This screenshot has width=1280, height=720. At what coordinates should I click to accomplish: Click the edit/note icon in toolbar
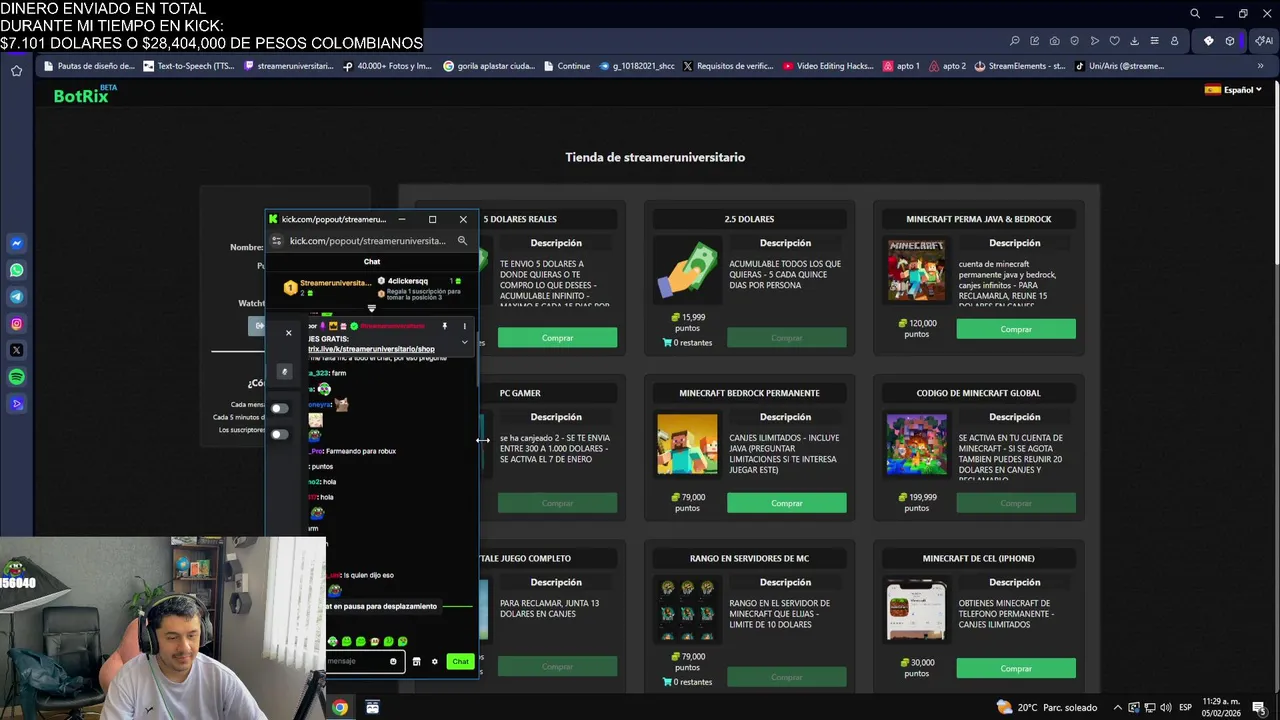[1035, 41]
